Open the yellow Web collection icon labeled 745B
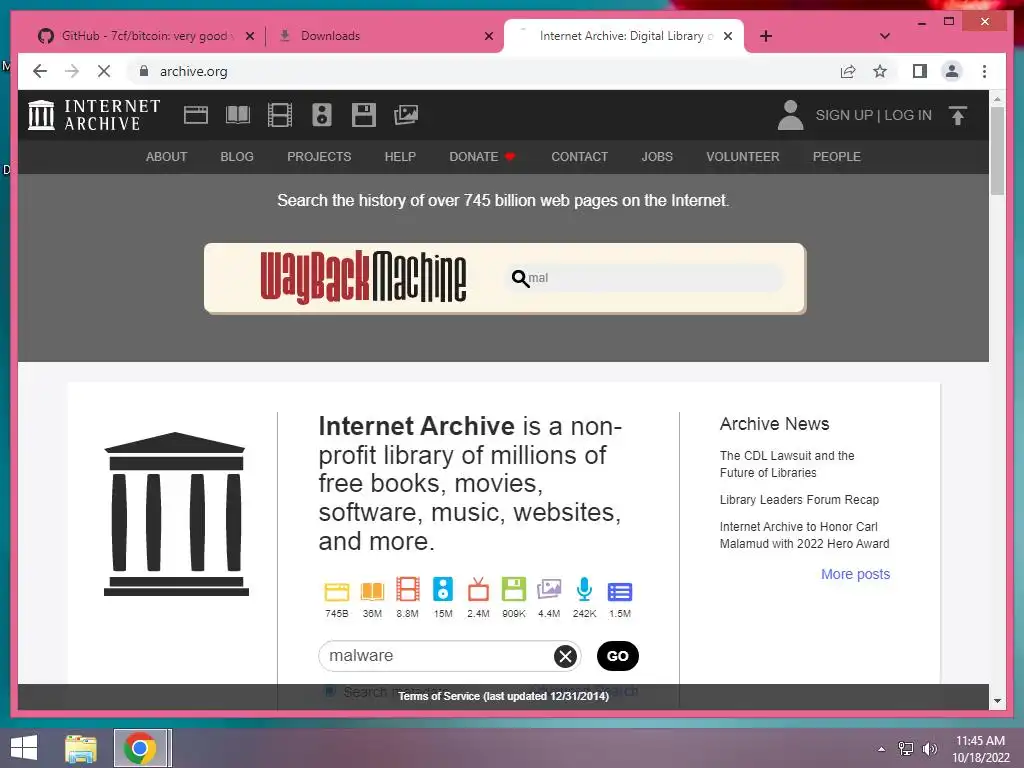The image size is (1024, 768). (x=337, y=592)
